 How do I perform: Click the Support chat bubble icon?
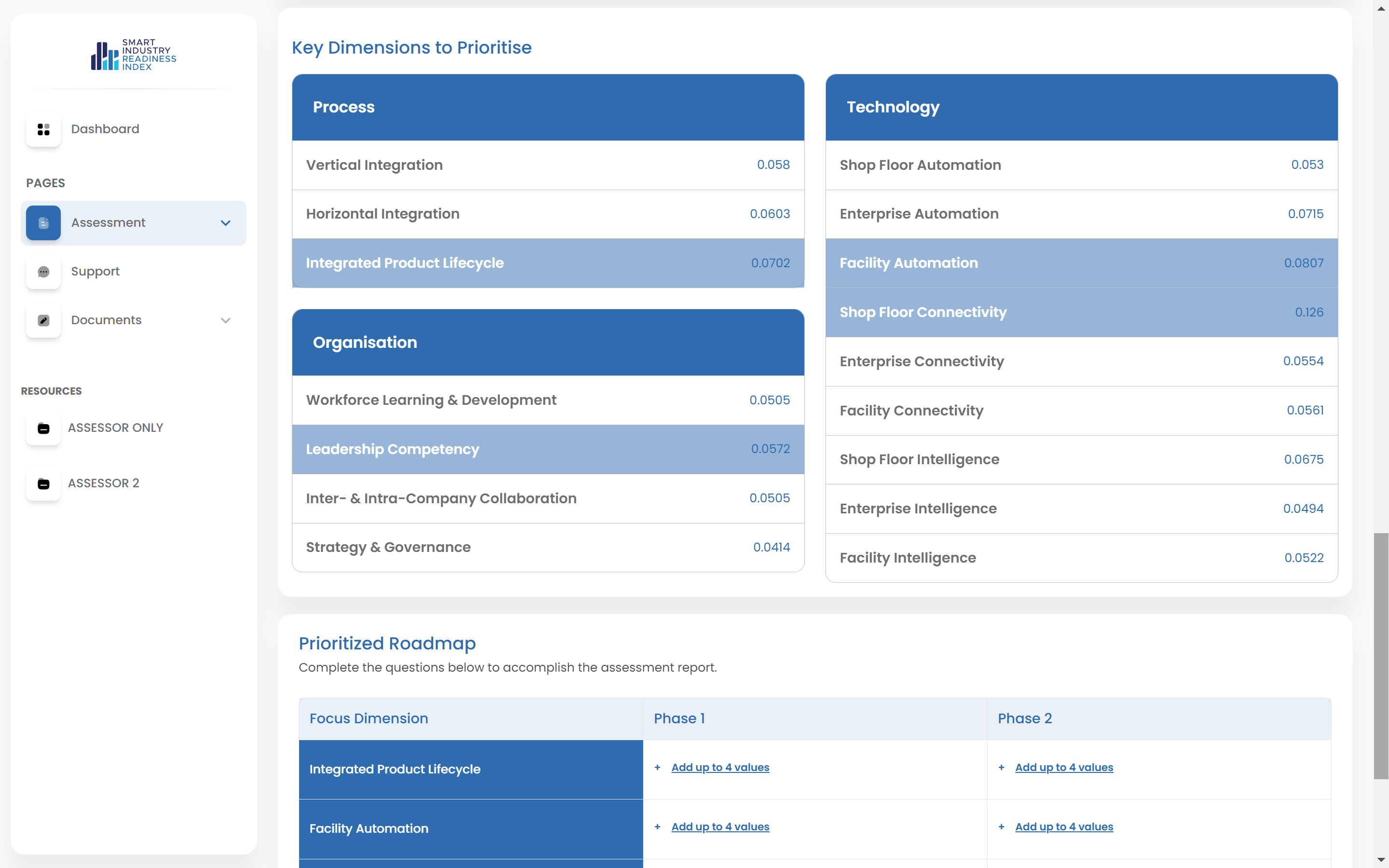point(43,272)
